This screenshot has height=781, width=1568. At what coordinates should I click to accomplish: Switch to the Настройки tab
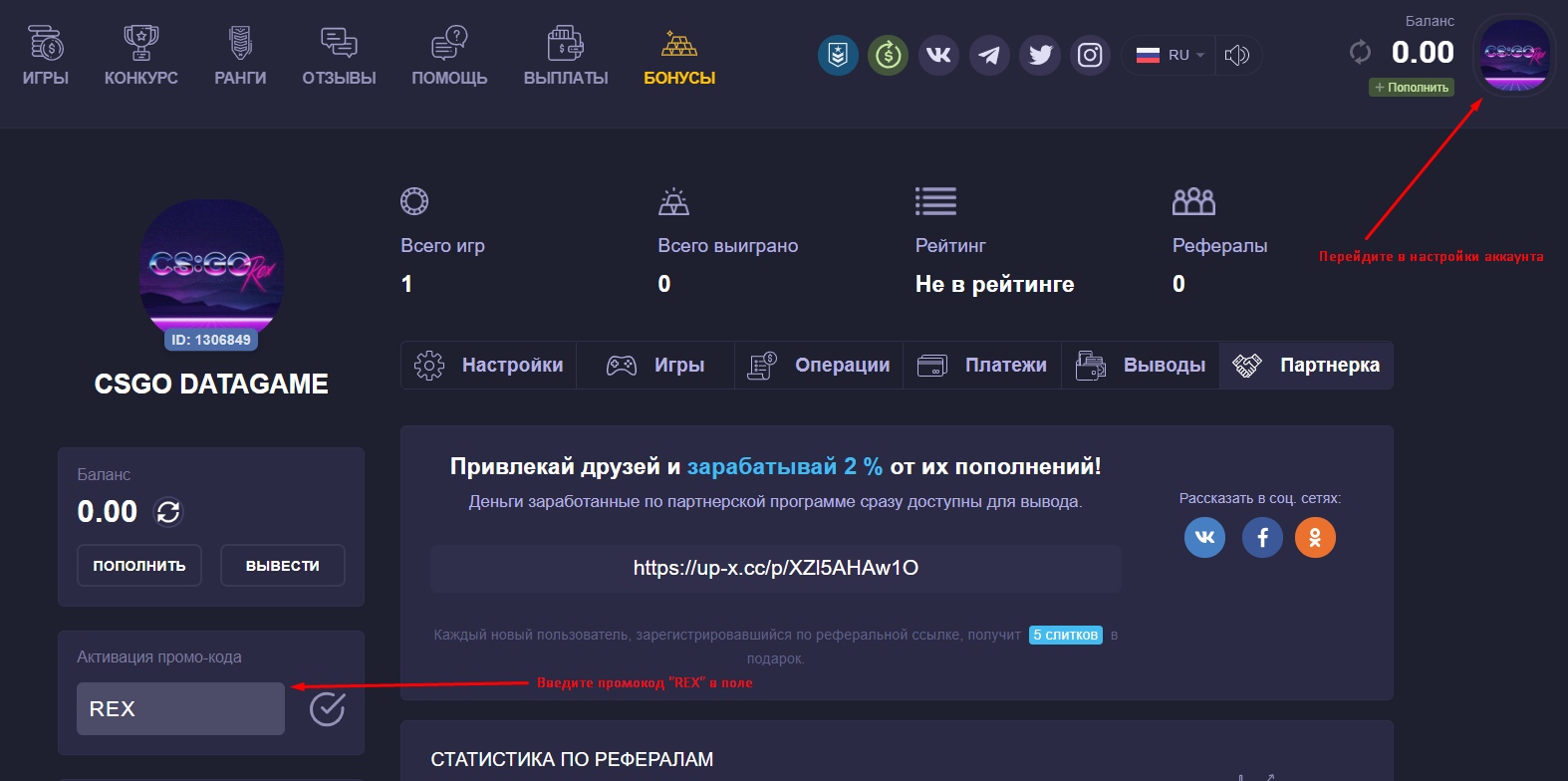[489, 366]
